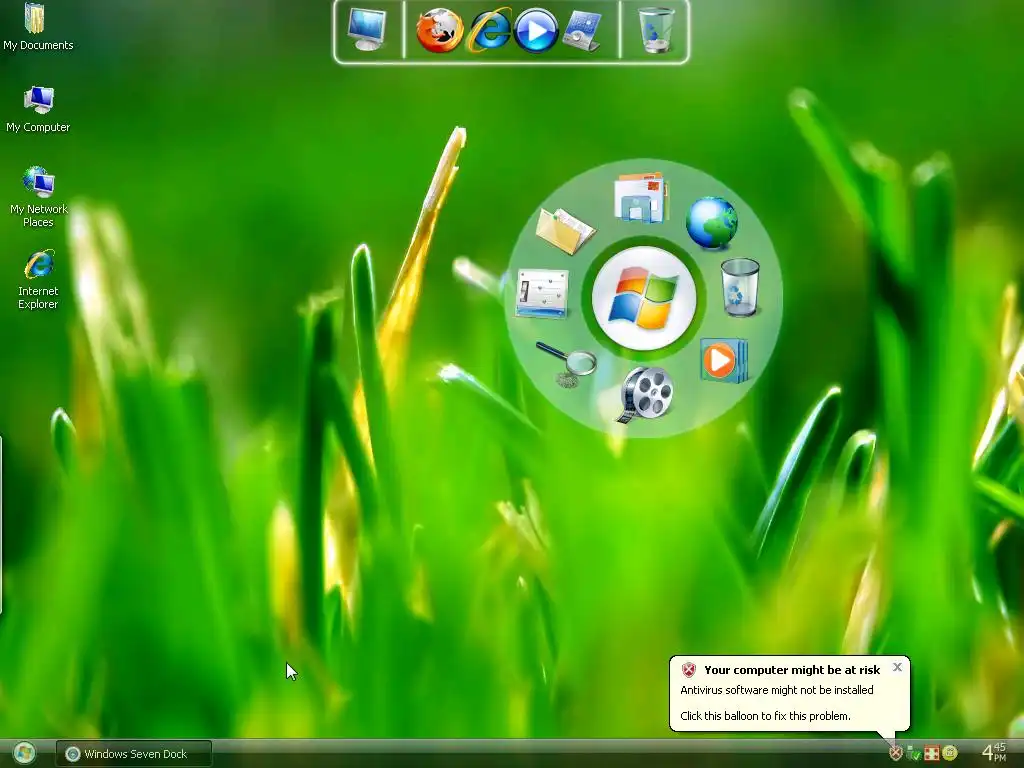
Task: Launch Firefox from the top dock
Action: [x=440, y=30]
